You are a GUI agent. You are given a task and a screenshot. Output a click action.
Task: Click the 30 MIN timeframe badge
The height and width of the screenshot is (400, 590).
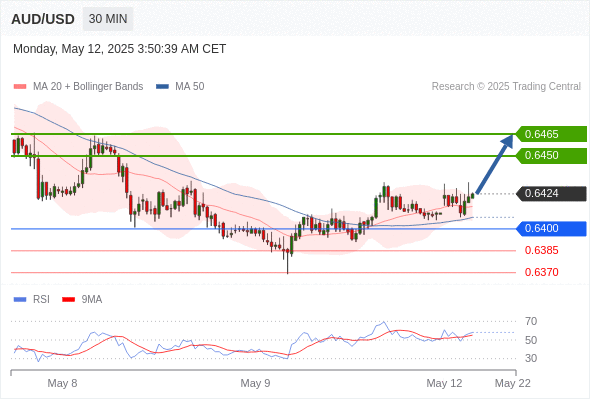click(108, 19)
